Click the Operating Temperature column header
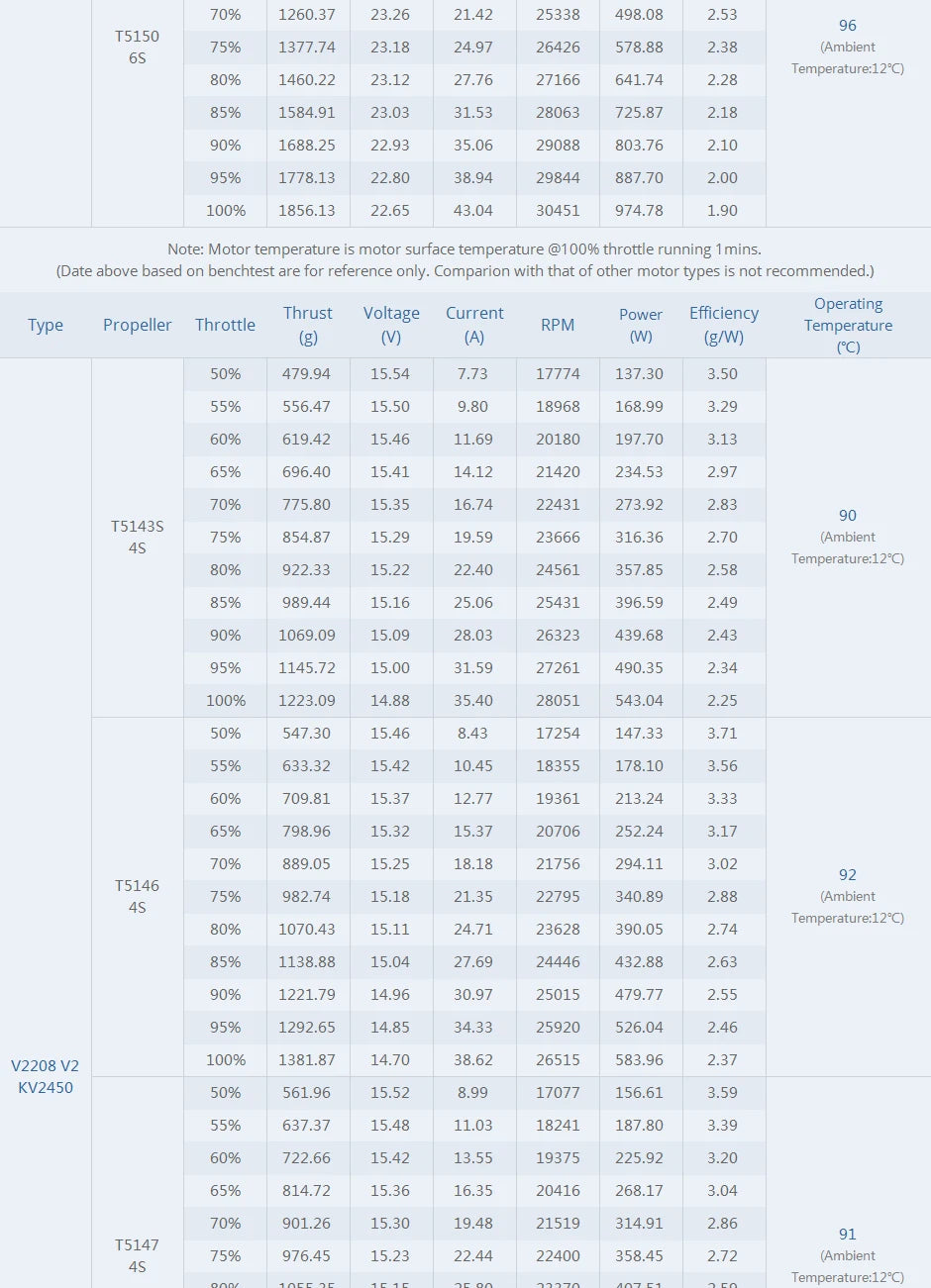The width and height of the screenshot is (931, 1288). coord(848,325)
